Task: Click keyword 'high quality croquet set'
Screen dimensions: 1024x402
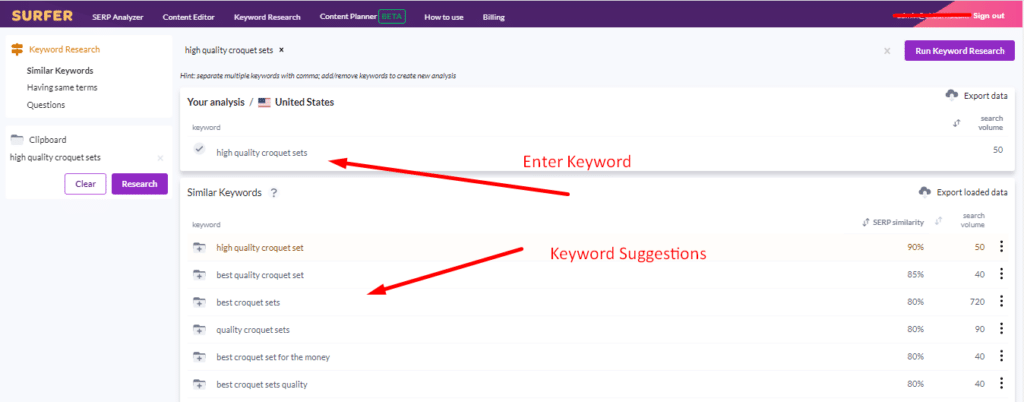Action: 260,248
